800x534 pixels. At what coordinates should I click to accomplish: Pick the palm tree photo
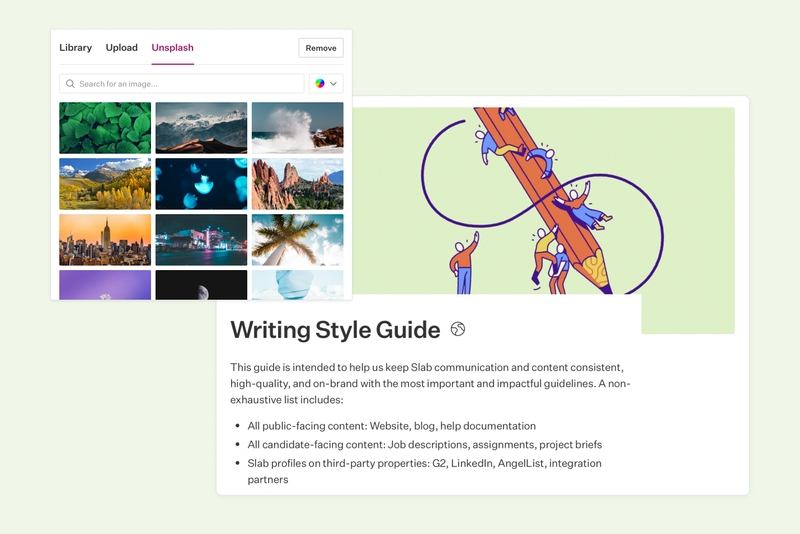click(x=297, y=239)
